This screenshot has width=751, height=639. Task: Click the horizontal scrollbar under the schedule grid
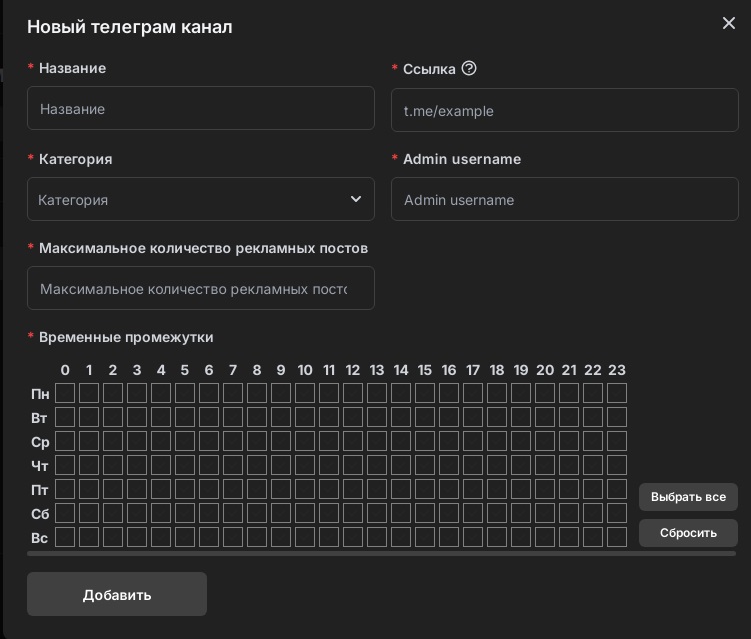380,553
